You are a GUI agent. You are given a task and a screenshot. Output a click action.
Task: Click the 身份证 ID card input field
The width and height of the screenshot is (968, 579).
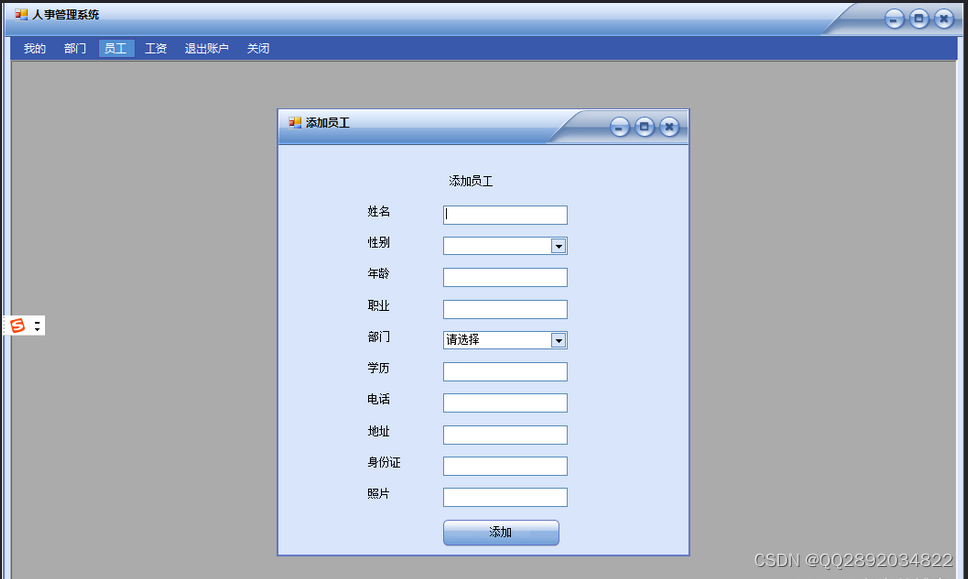click(x=504, y=465)
